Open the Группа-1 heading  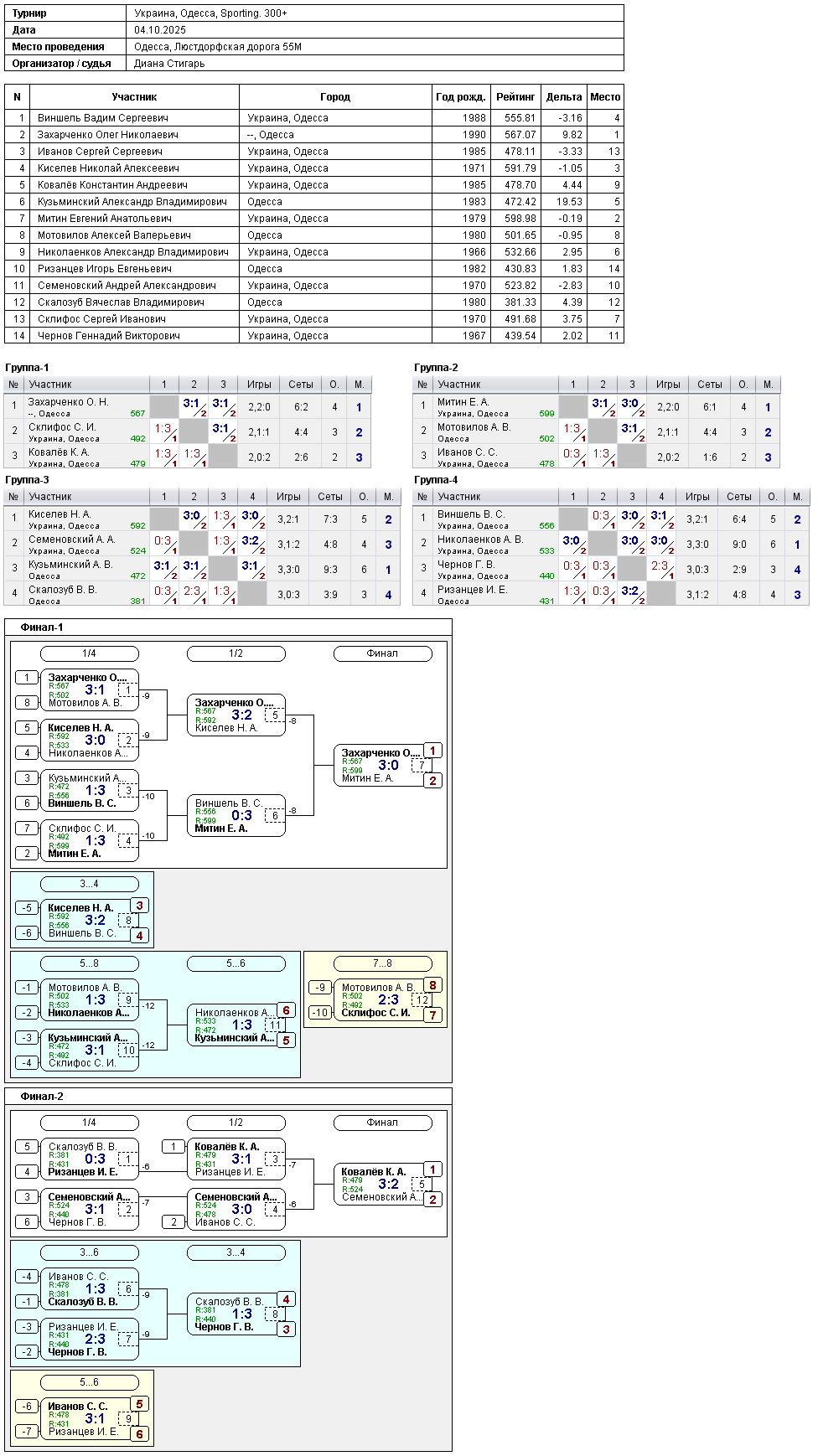[x=27, y=368]
